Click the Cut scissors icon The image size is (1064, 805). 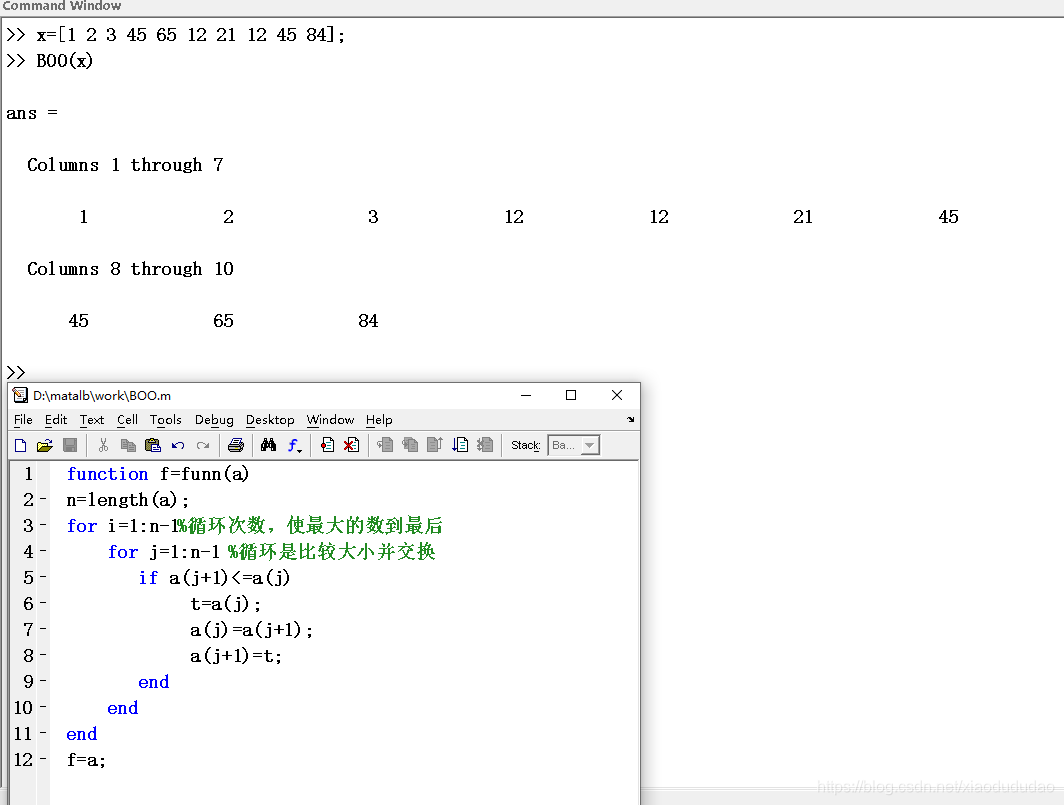click(103, 445)
